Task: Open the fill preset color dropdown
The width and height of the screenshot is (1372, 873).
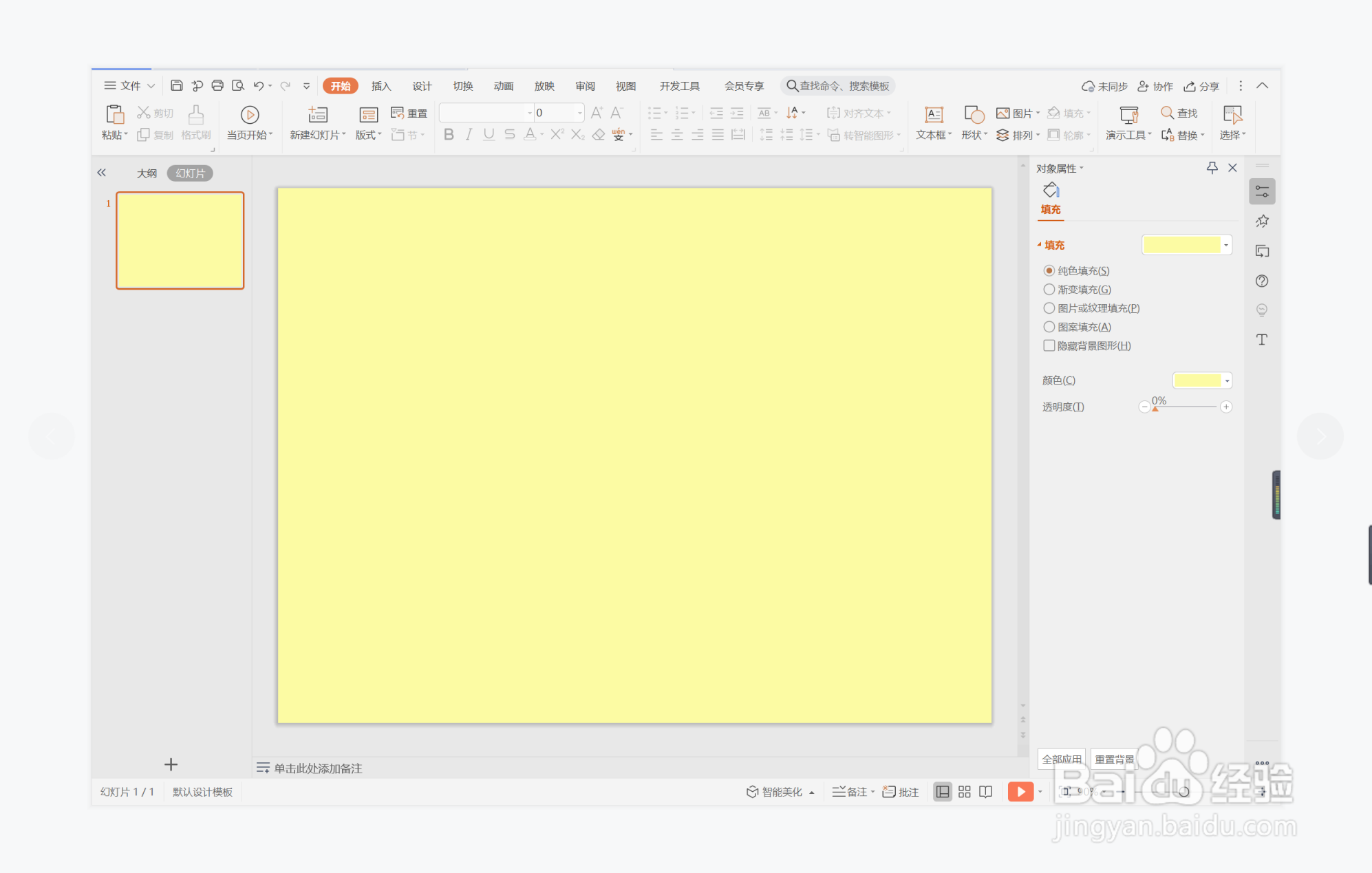Action: 1226,245
